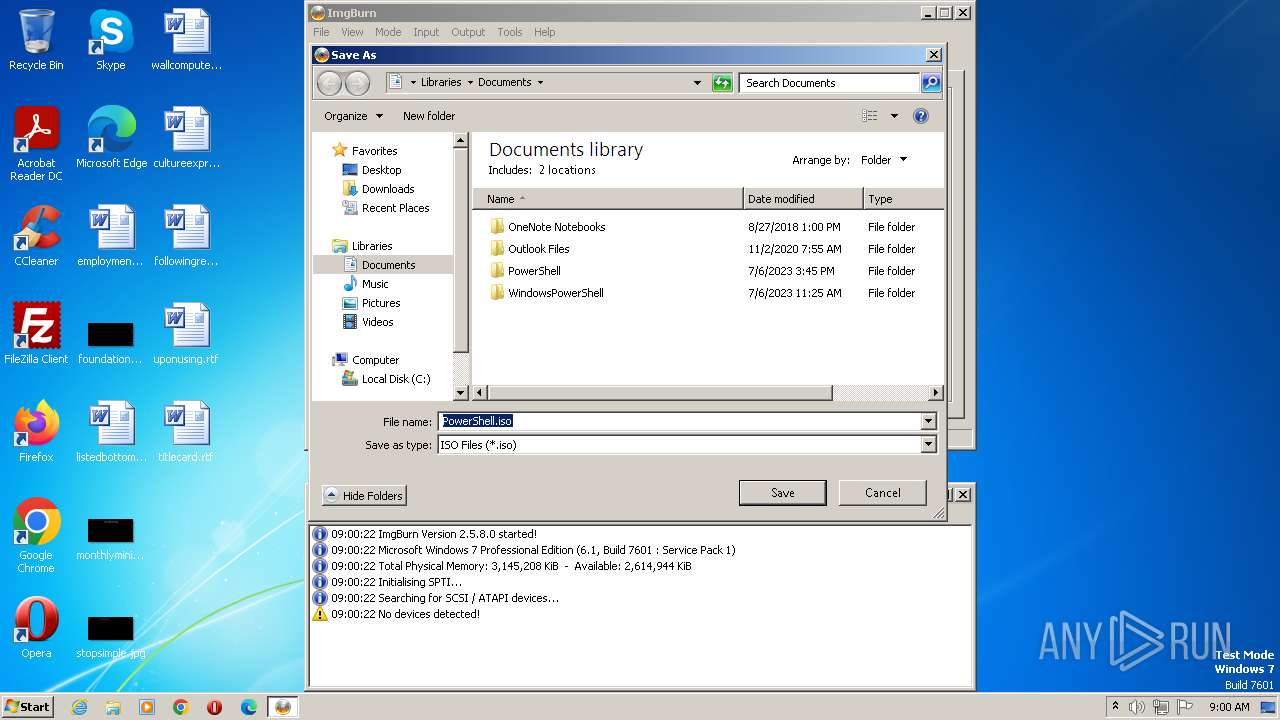The height and width of the screenshot is (720, 1280).
Task: Open ImgBurn View menu
Action: point(352,32)
